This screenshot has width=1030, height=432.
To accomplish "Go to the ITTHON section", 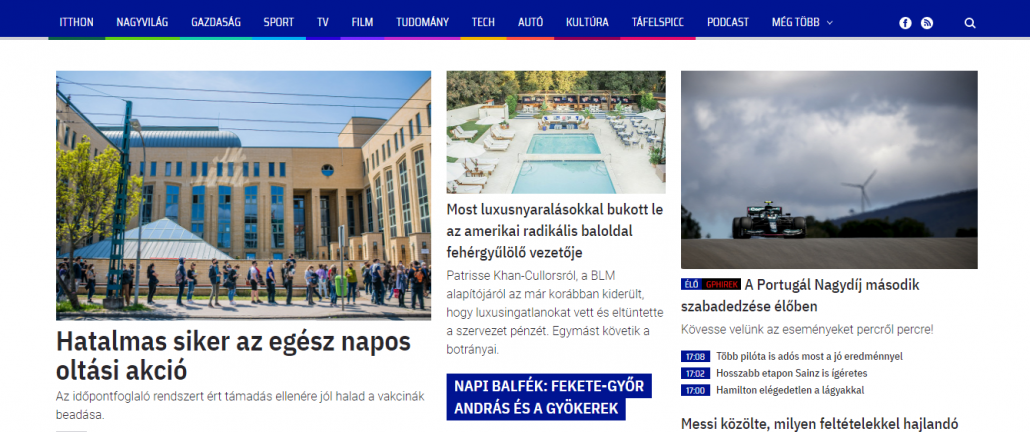I will 76,22.
